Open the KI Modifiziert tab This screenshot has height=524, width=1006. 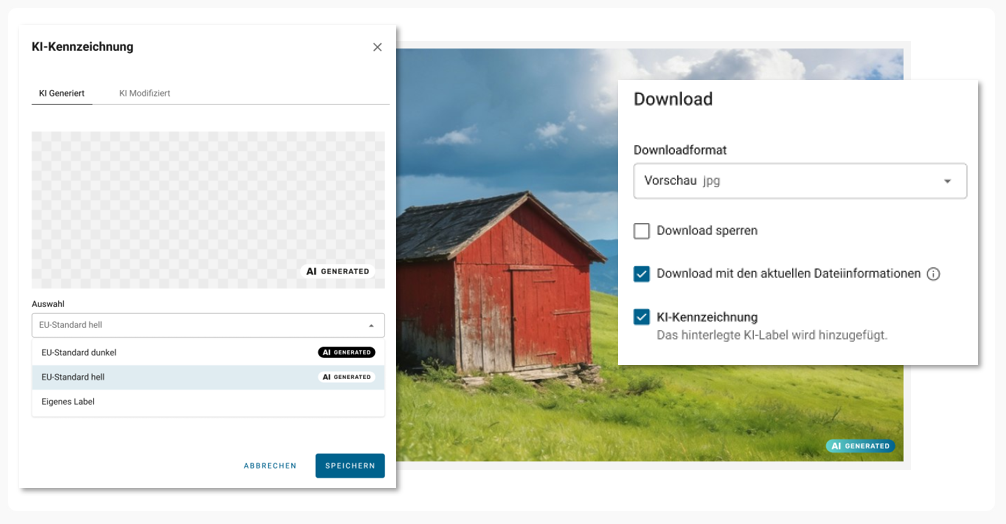click(144, 93)
